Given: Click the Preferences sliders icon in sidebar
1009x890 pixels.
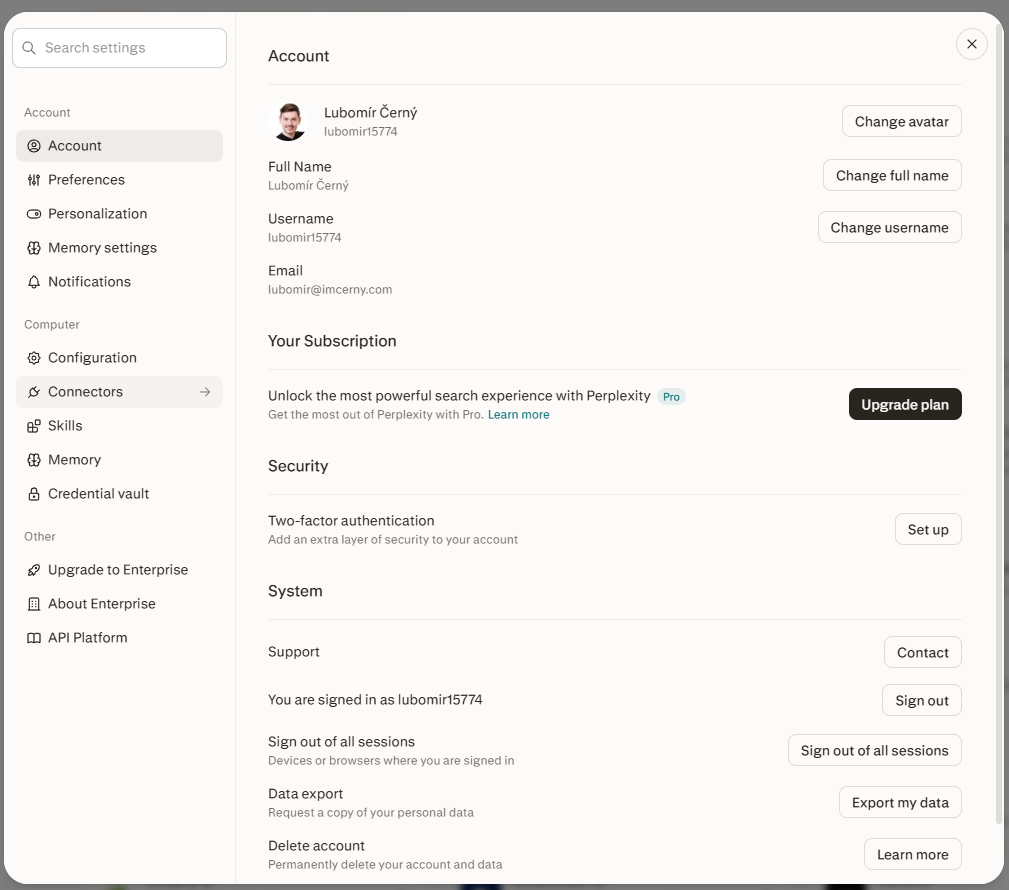Looking at the screenshot, I should [33, 180].
